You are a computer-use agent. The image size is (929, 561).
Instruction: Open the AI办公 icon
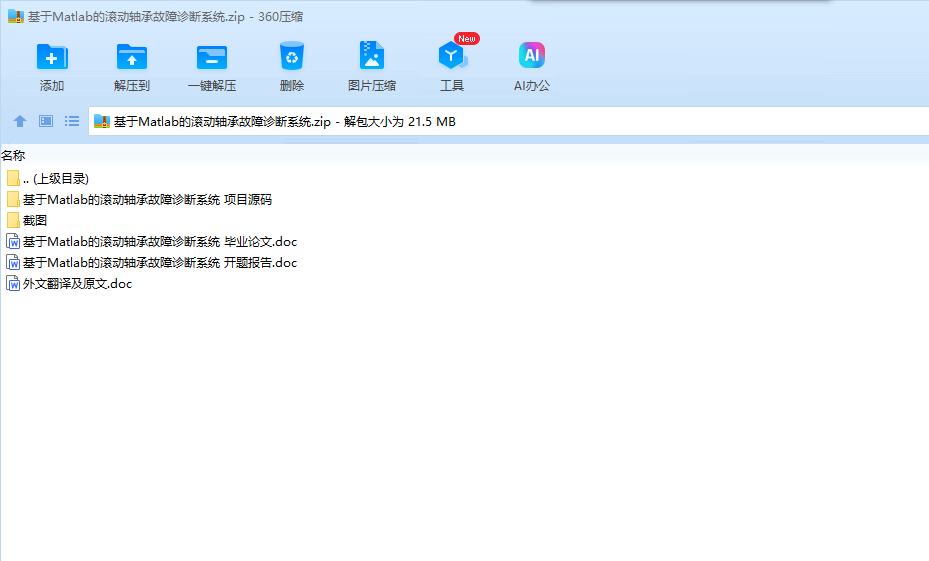(531, 55)
